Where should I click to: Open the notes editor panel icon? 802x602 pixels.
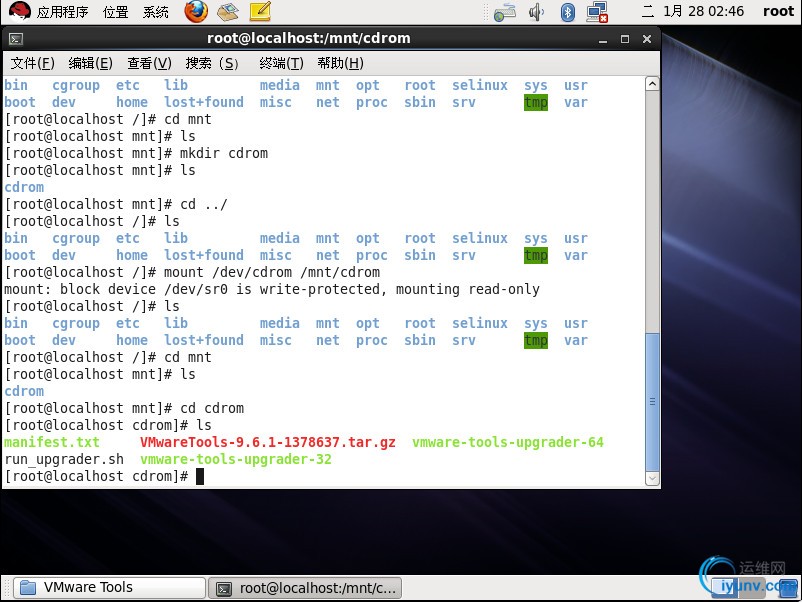[260, 11]
